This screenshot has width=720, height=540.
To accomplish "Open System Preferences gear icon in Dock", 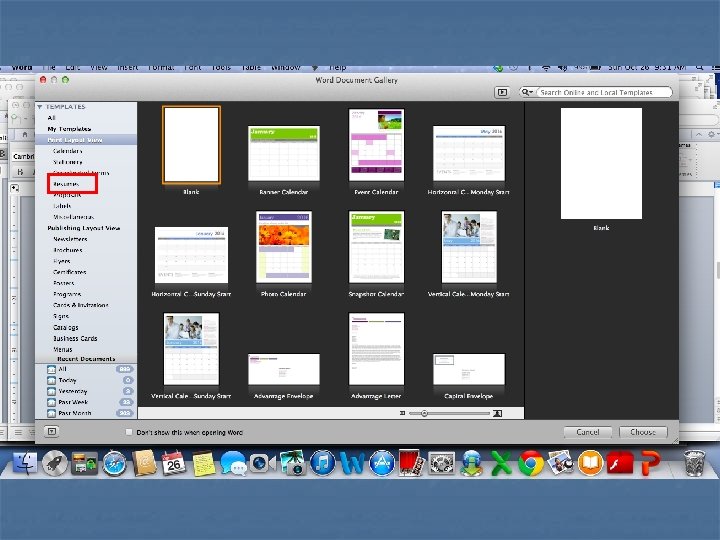I will [x=441, y=463].
